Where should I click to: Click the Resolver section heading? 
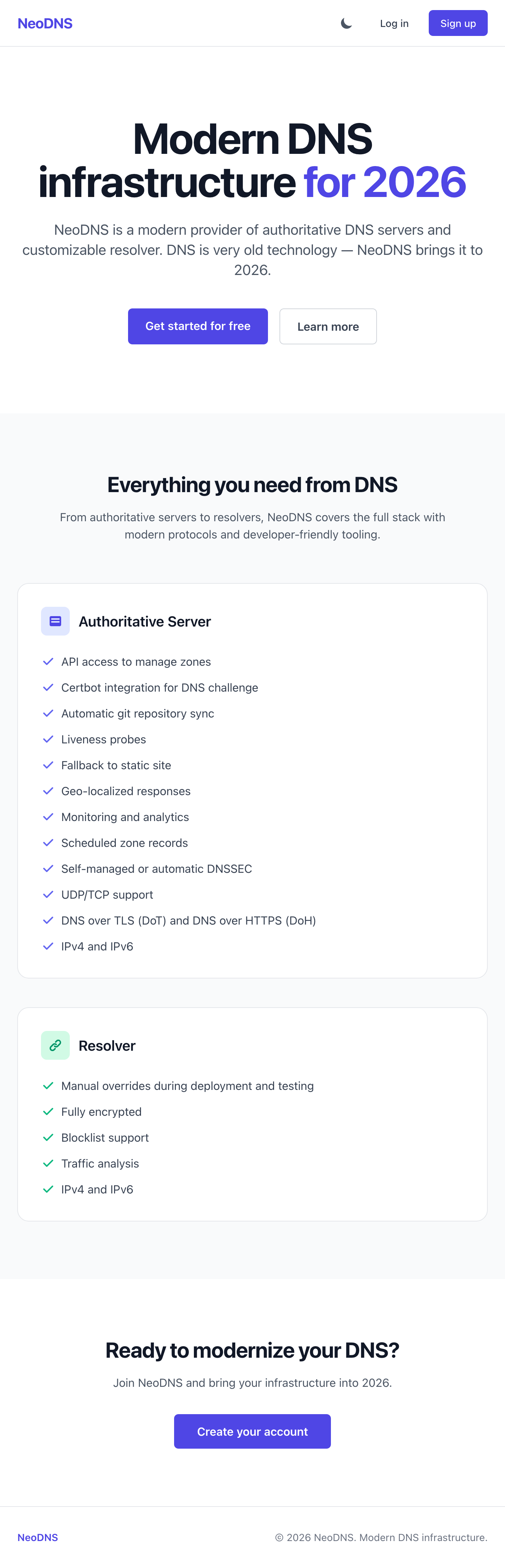(x=107, y=1046)
